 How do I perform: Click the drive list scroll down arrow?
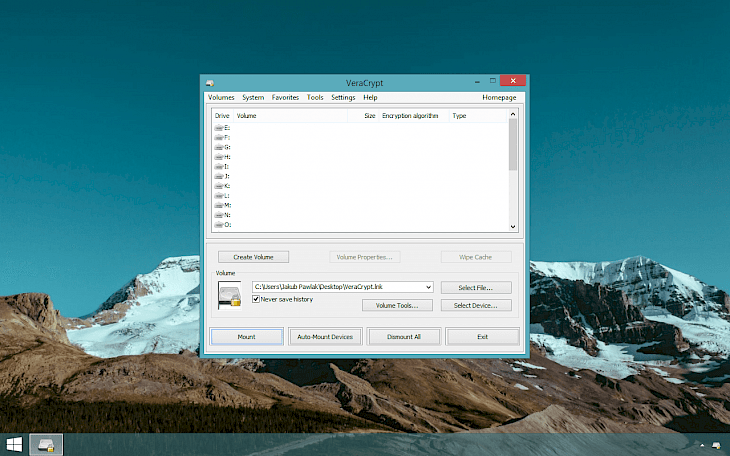pos(513,227)
